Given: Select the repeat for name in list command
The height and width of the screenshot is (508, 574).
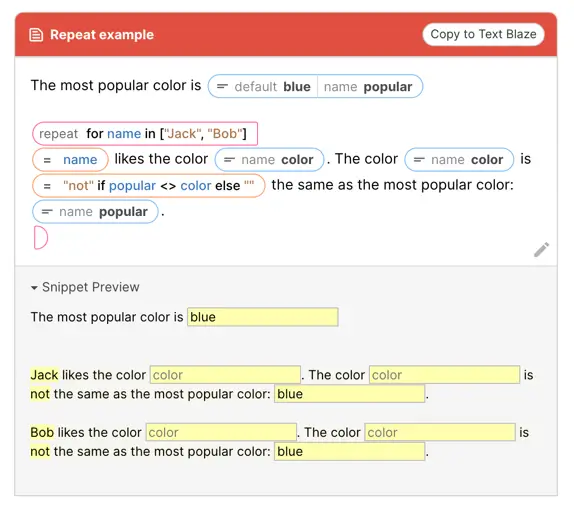Looking at the screenshot, I should point(145,134).
